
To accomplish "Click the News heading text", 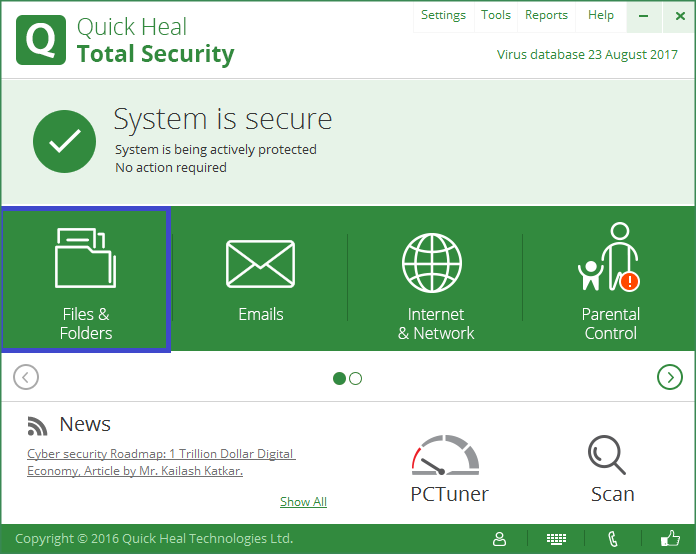I will [x=85, y=424].
